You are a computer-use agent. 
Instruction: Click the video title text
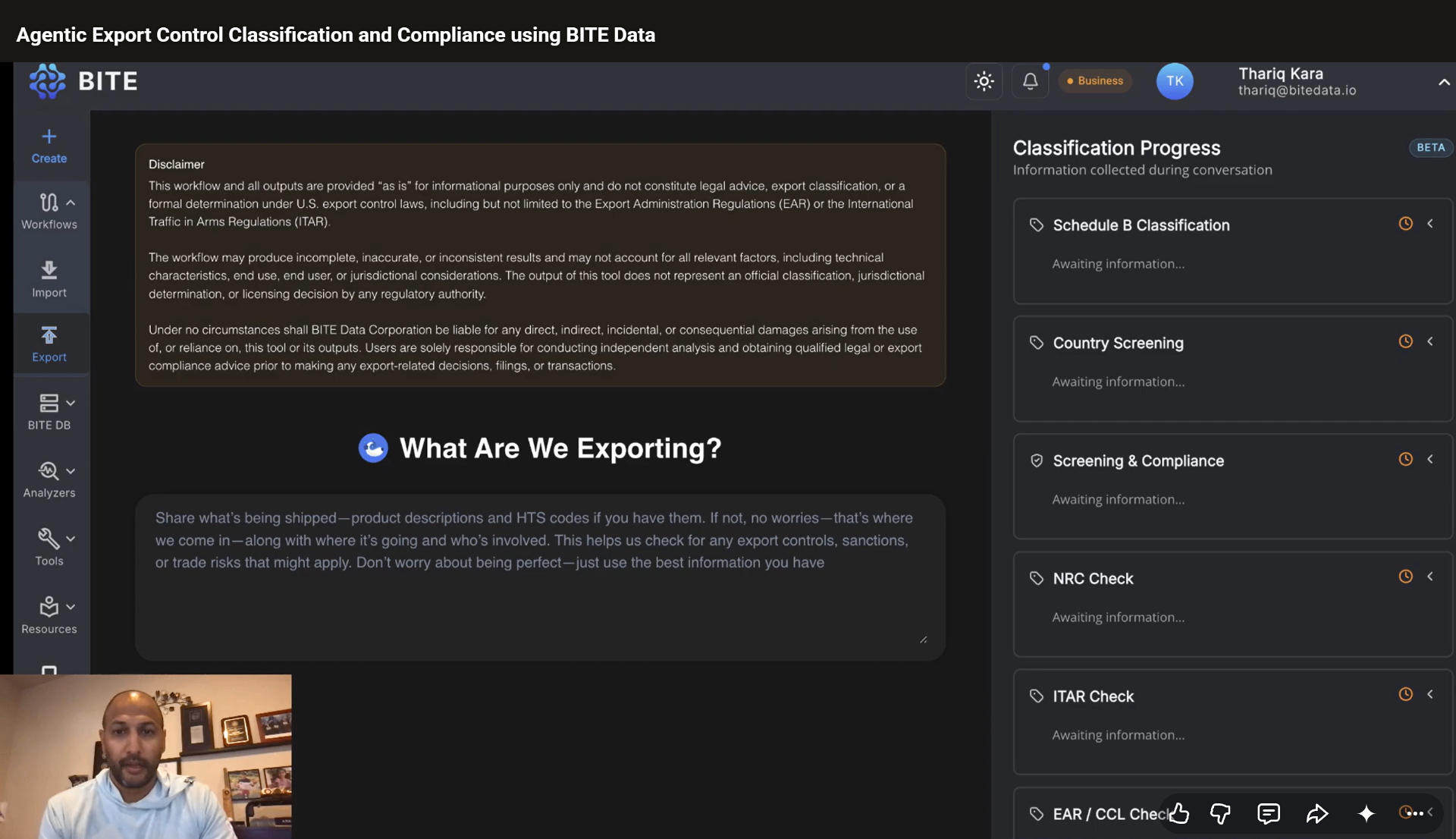[x=336, y=35]
